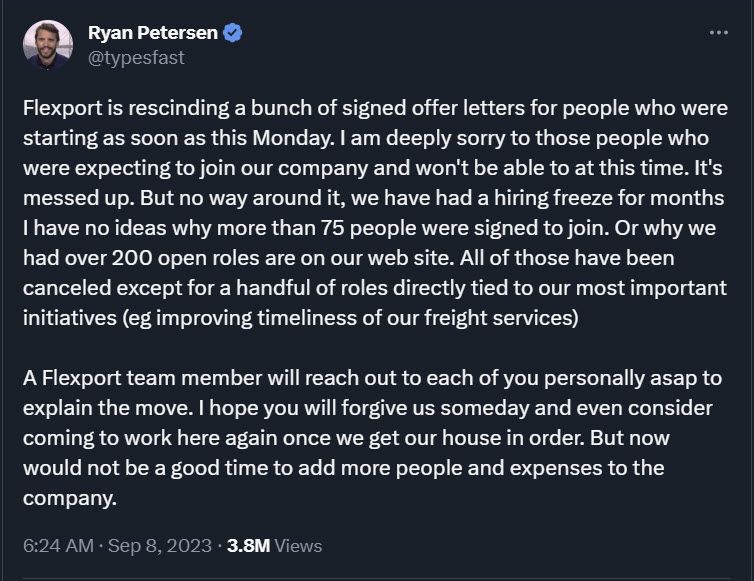
Task: Click the blue verified checkmark badge
Action: tap(233, 33)
